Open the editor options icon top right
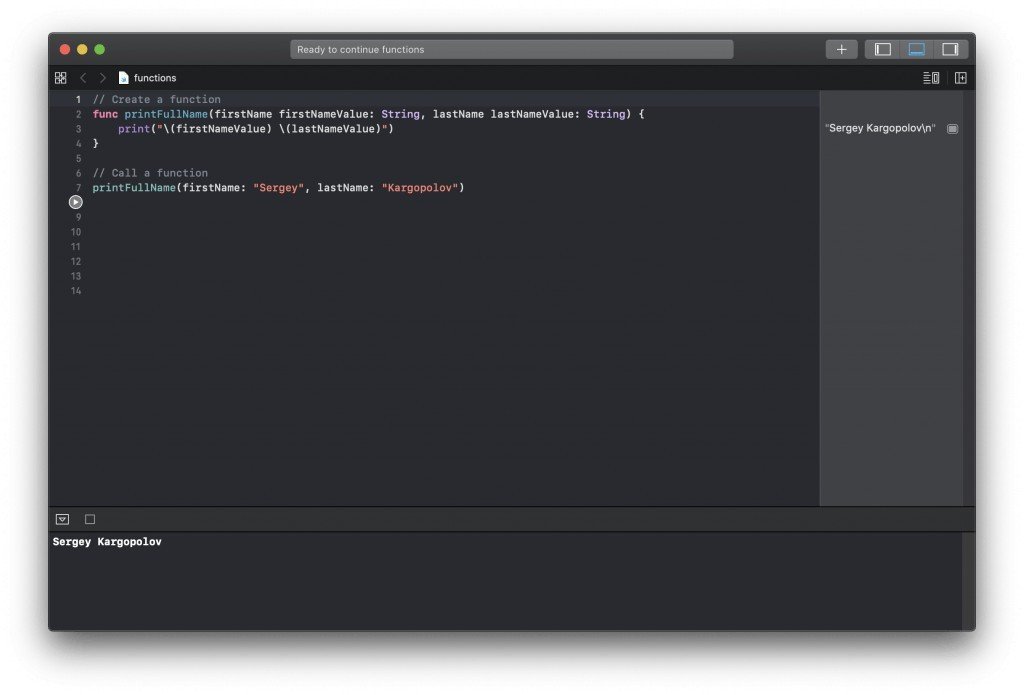The height and width of the screenshot is (695, 1024). [x=931, y=77]
